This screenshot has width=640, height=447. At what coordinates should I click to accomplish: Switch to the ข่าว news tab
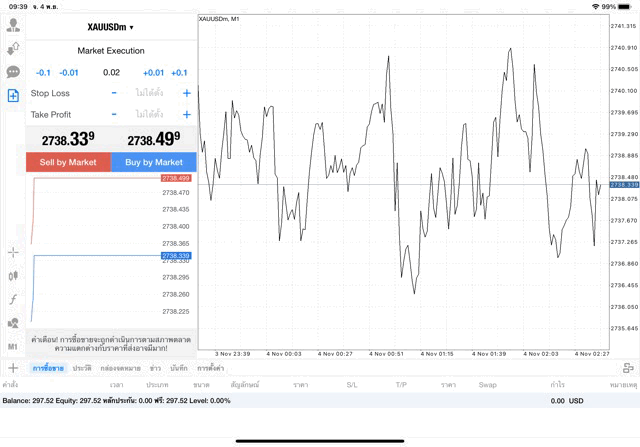(x=155, y=368)
